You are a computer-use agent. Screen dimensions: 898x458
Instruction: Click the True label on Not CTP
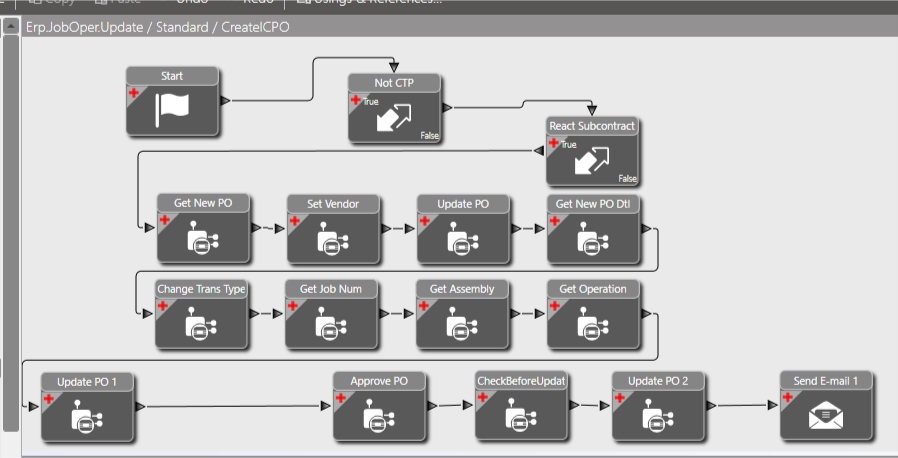click(371, 101)
